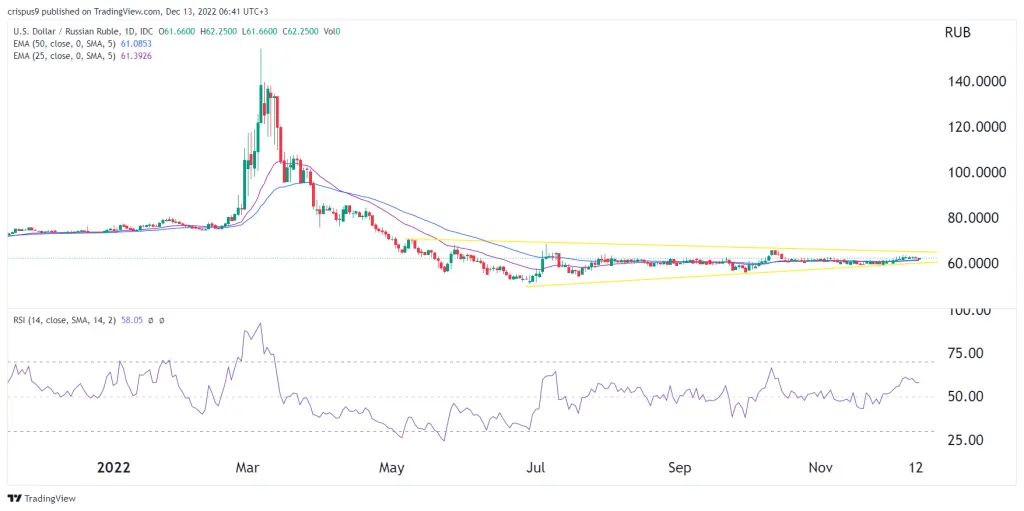Click the RSI 25.00 axis label

pyautogui.click(x=965, y=440)
